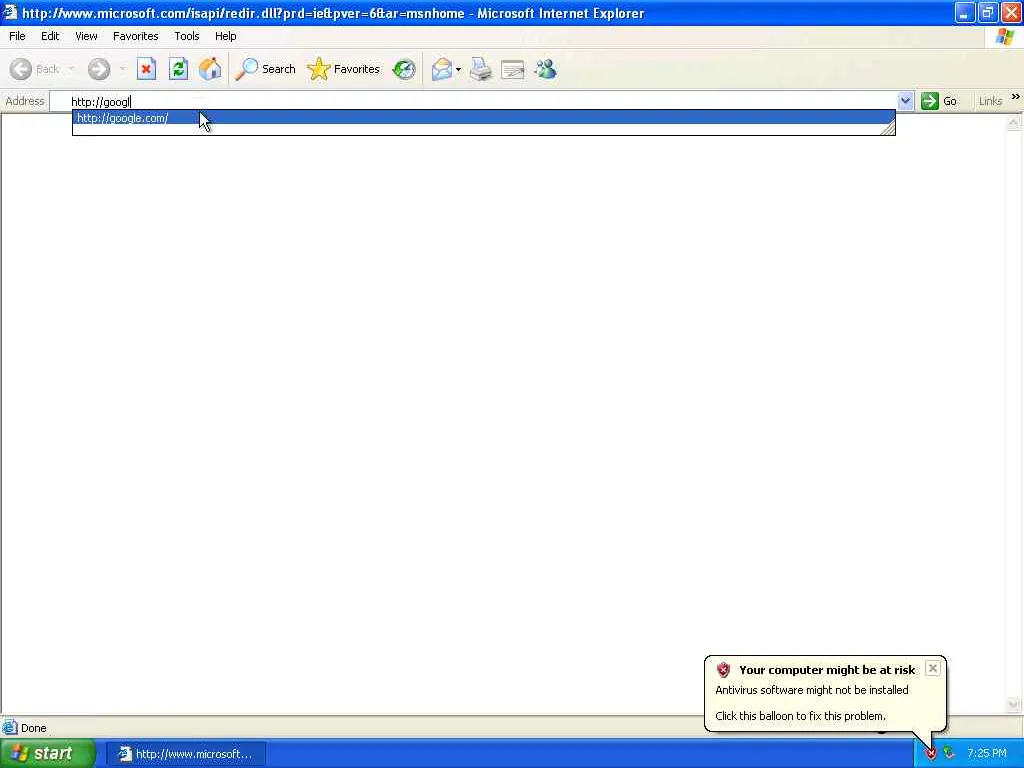Close the Internet Explorer window

(x=1010, y=12)
